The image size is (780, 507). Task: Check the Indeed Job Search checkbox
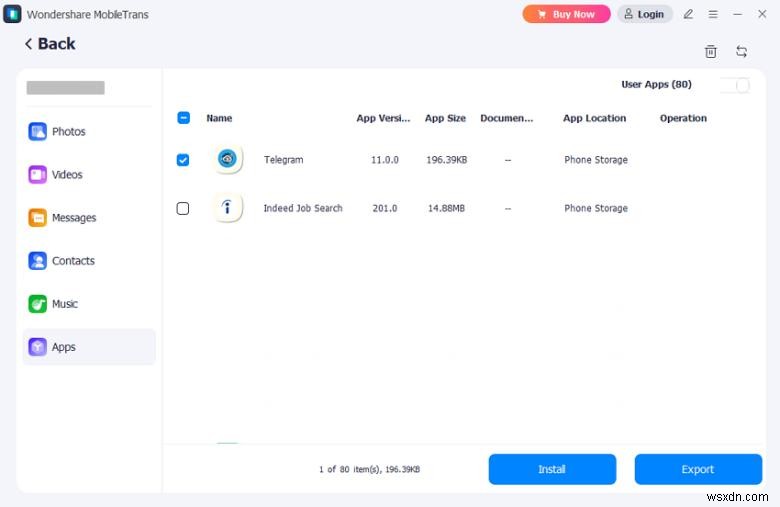tap(183, 208)
